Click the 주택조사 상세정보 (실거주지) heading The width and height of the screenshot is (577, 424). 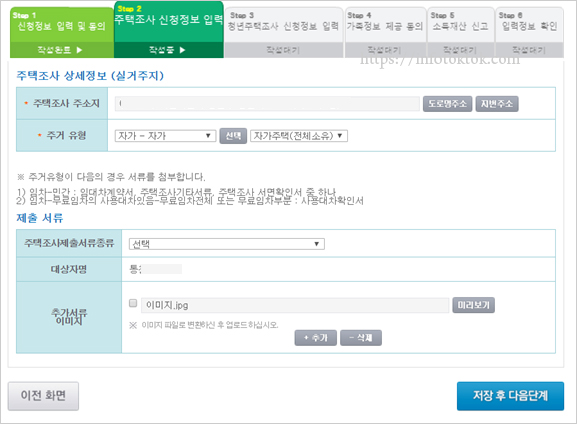point(90,76)
